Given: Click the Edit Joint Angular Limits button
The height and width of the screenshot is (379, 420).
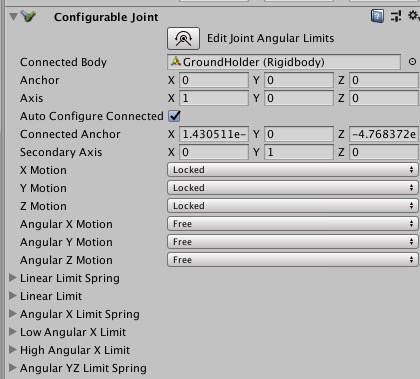Looking at the screenshot, I should pos(184,38).
